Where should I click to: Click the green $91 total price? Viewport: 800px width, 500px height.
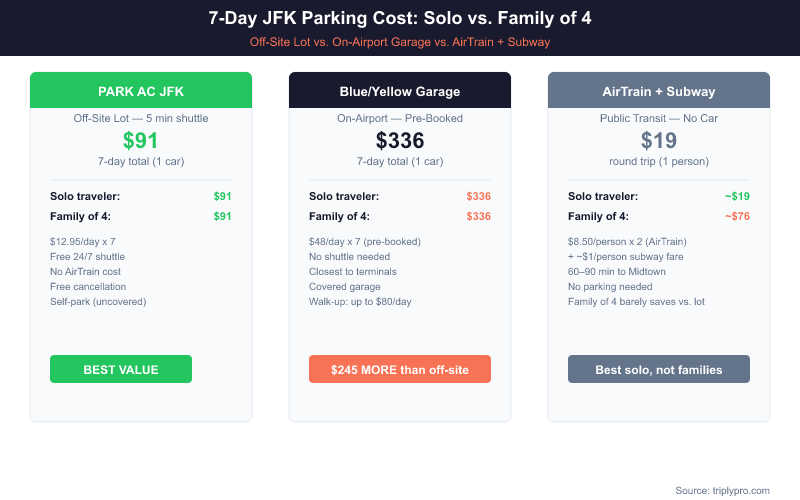[x=140, y=141]
